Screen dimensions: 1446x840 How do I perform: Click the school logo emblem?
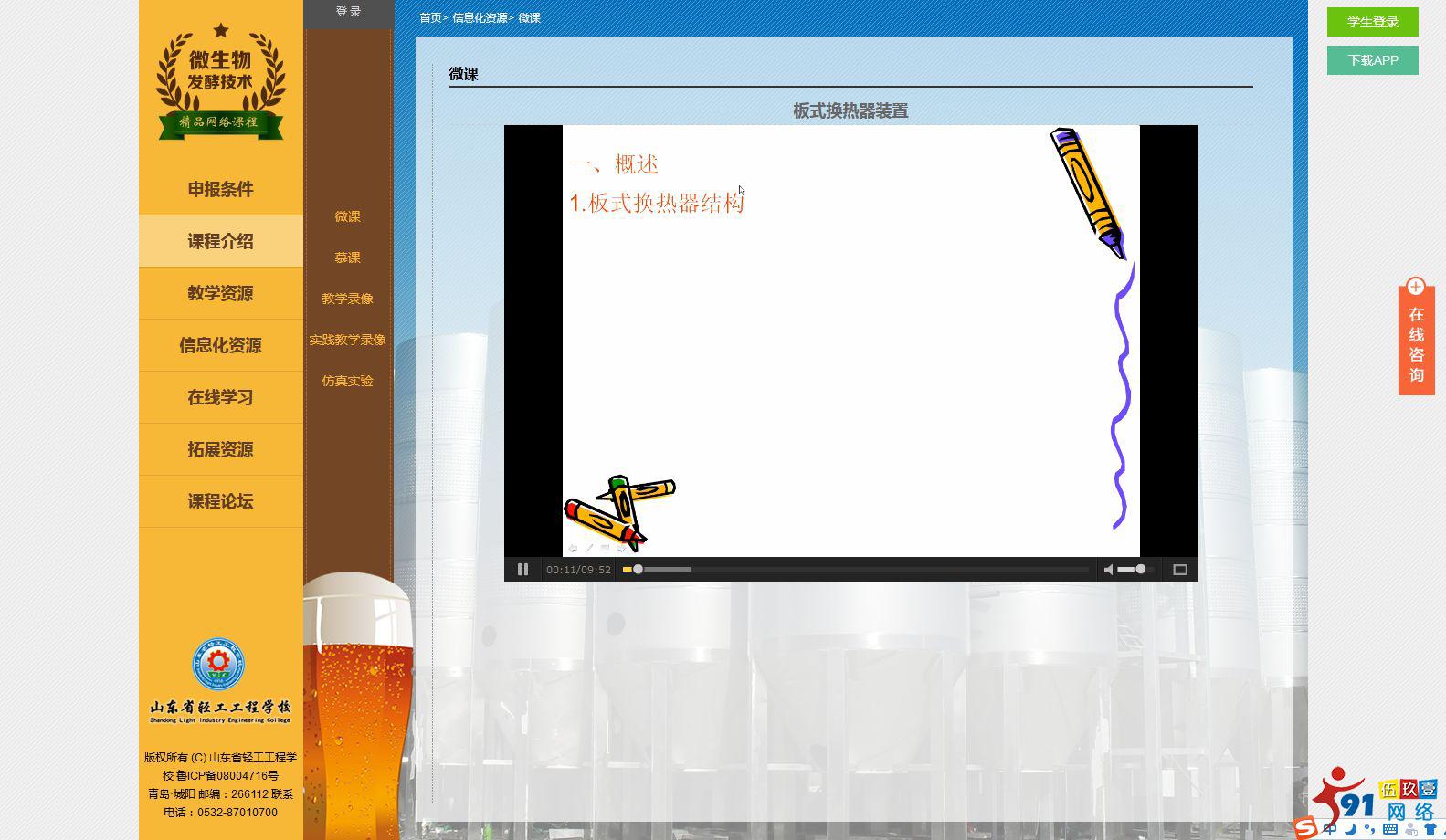pyautogui.click(x=218, y=664)
